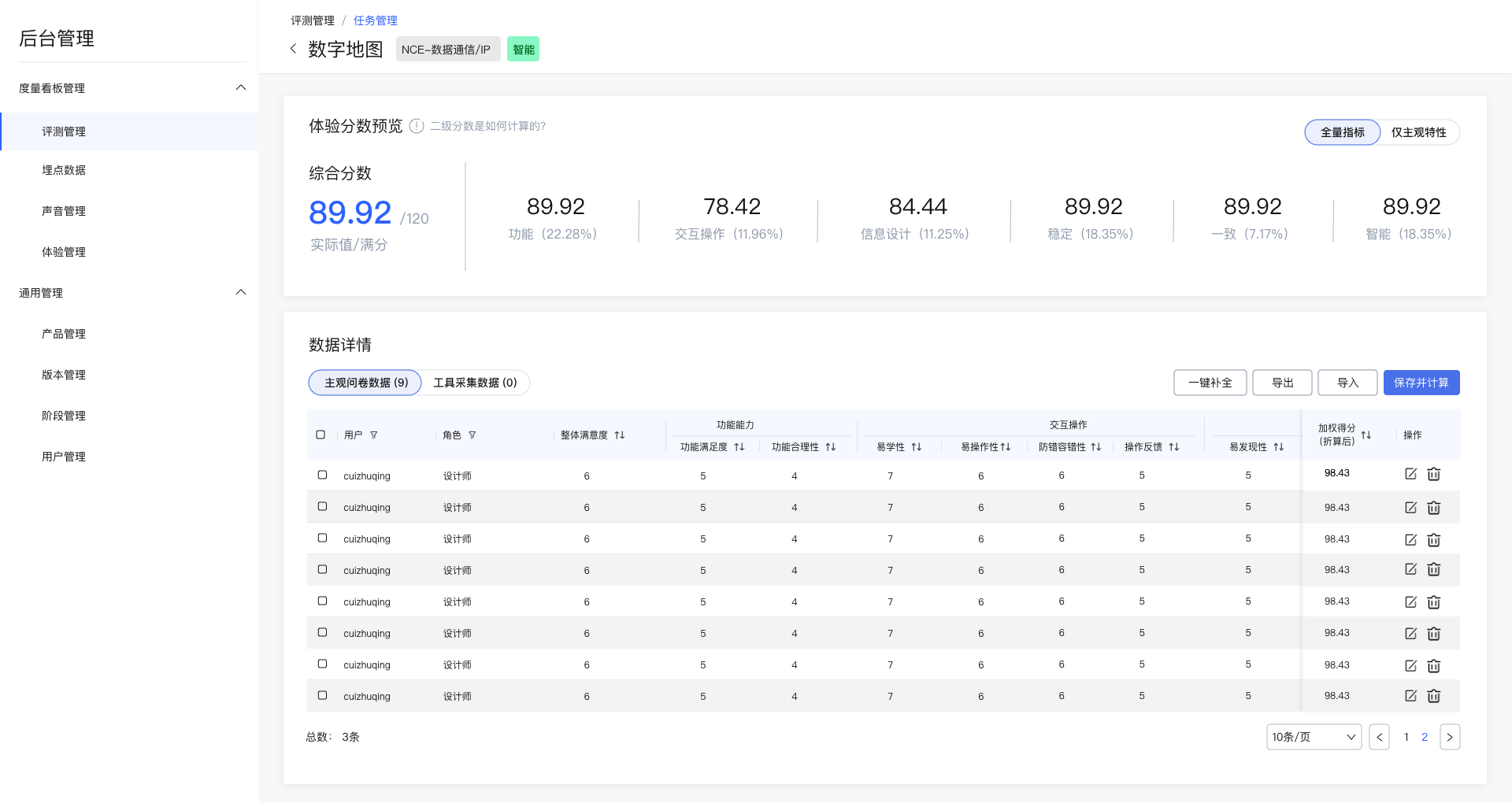The height and width of the screenshot is (803, 1512).
Task: Filter the 角色 column with the funnel icon
Action: [x=472, y=435]
